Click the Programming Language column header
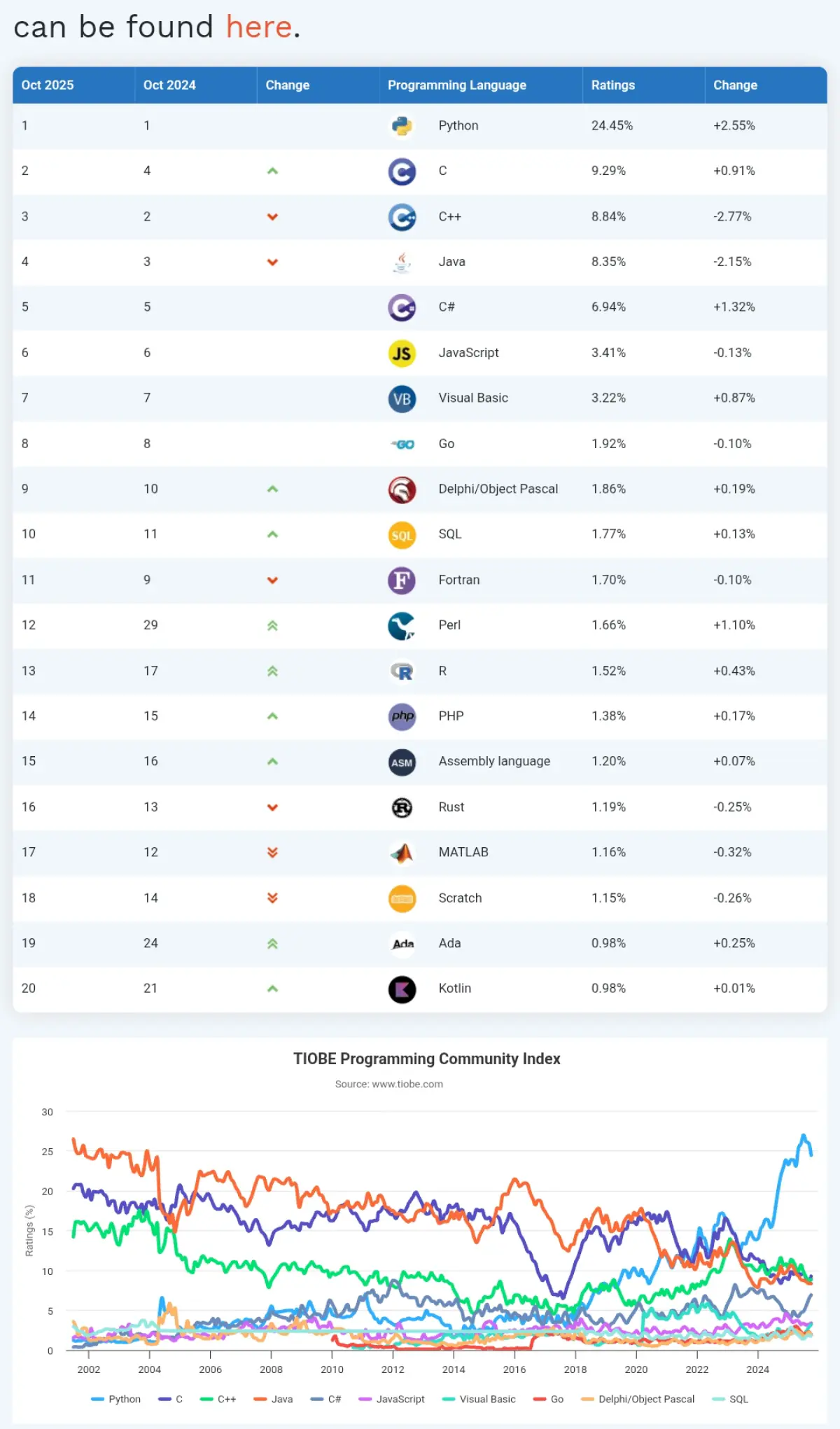 click(457, 85)
